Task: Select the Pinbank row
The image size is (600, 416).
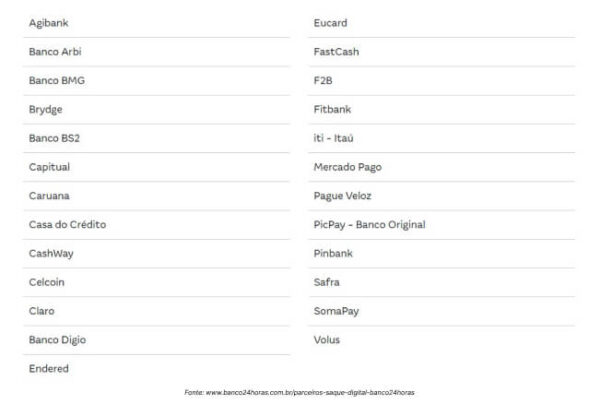Action: [334, 254]
